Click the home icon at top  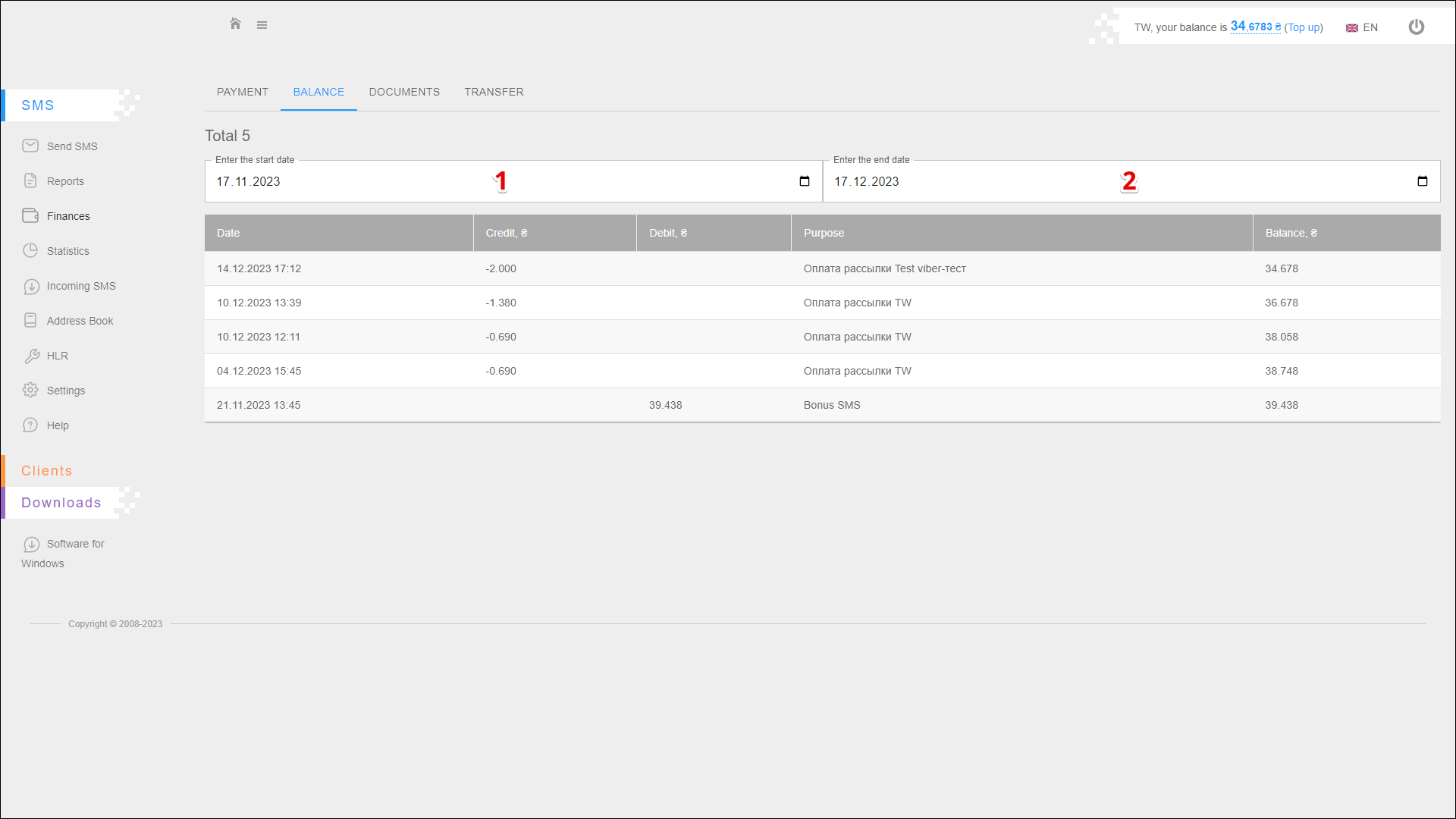(235, 24)
